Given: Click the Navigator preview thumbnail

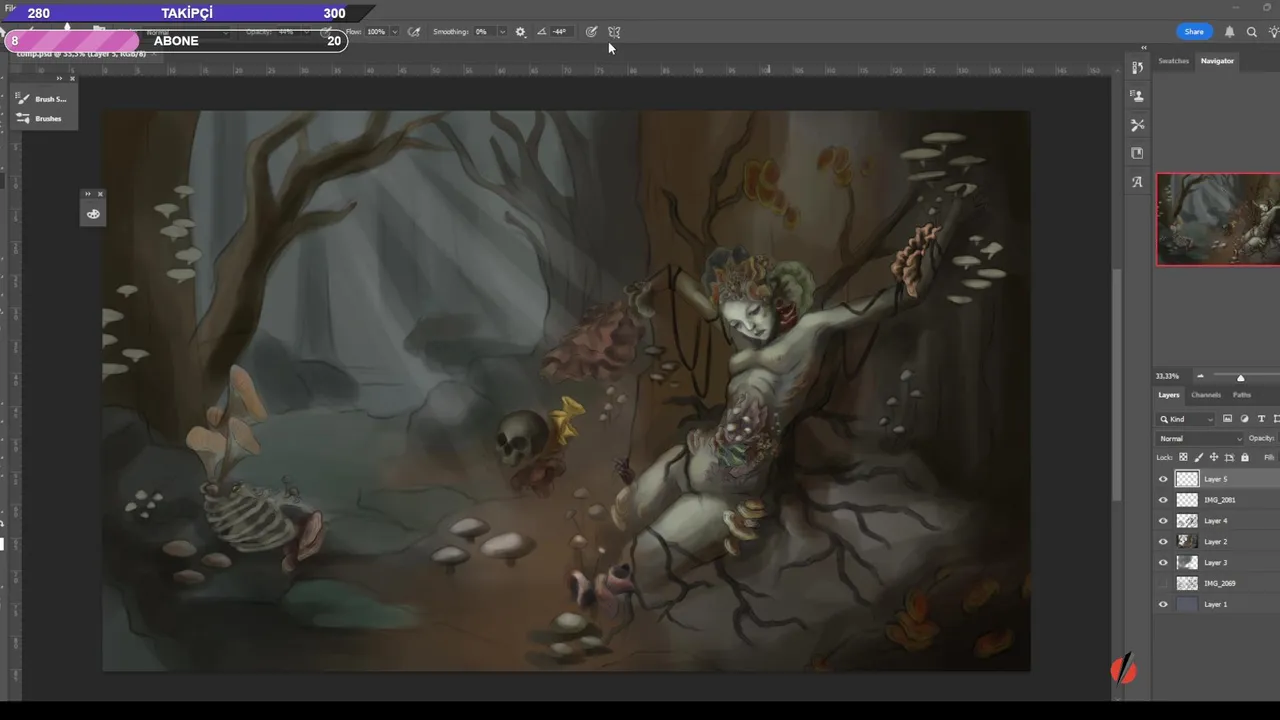Looking at the screenshot, I should [x=1218, y=219].
